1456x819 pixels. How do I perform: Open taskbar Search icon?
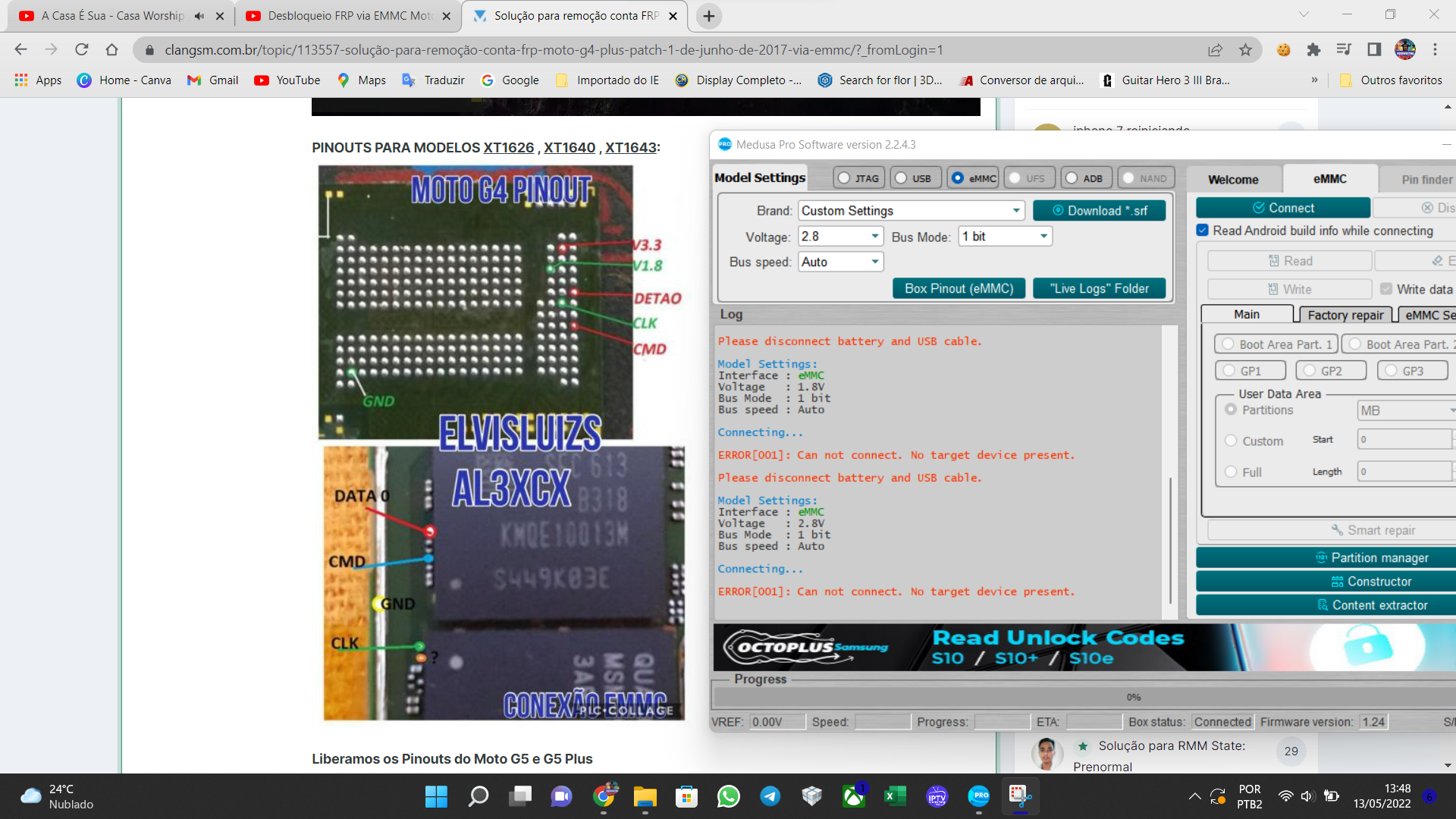tap(479, 796)
